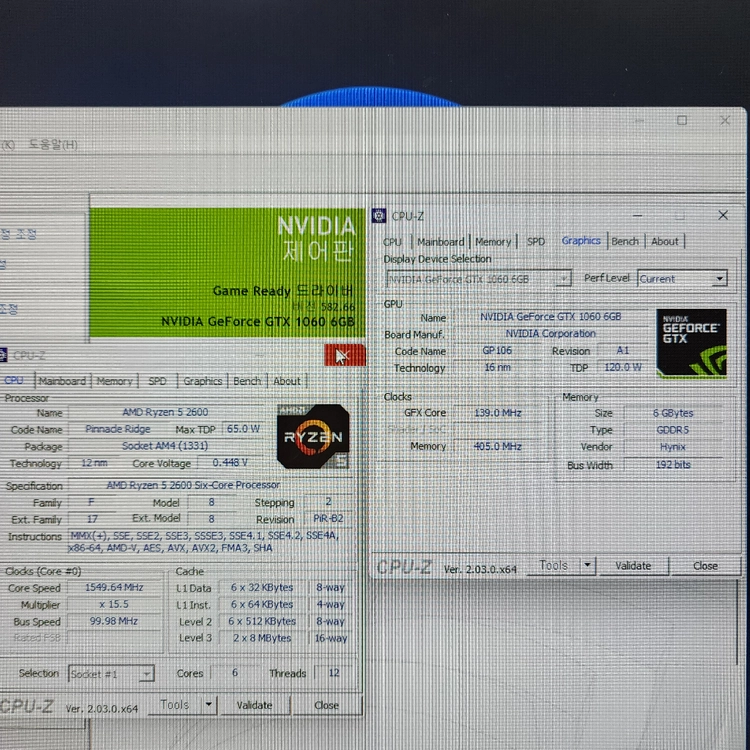Image resolution: width=750 pixels, height=750 pixels.
Task: Click Multiplier value x 15.5
Action: pyautogui.click(x=114, y=604)
